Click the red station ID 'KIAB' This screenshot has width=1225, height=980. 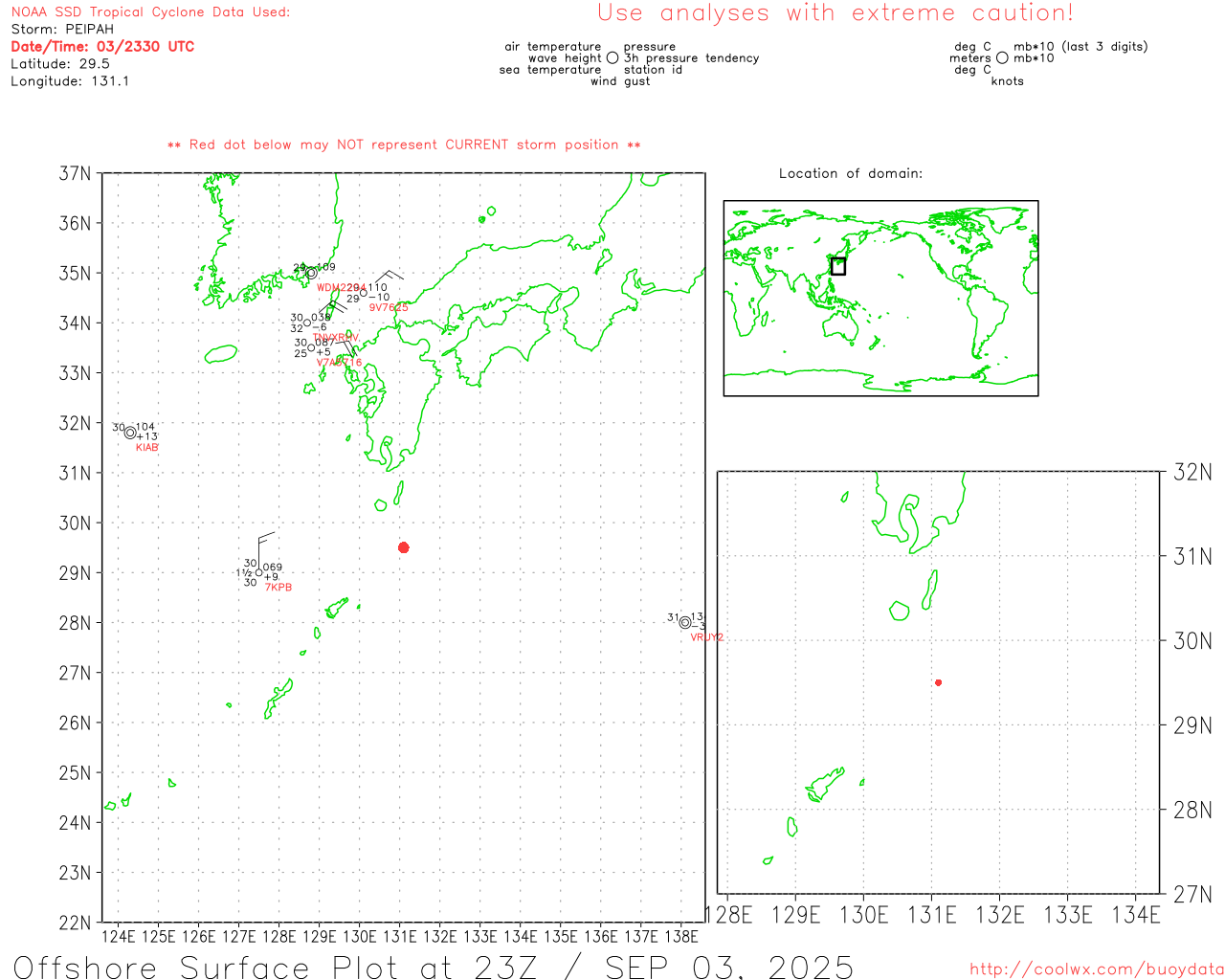[147, 448]
